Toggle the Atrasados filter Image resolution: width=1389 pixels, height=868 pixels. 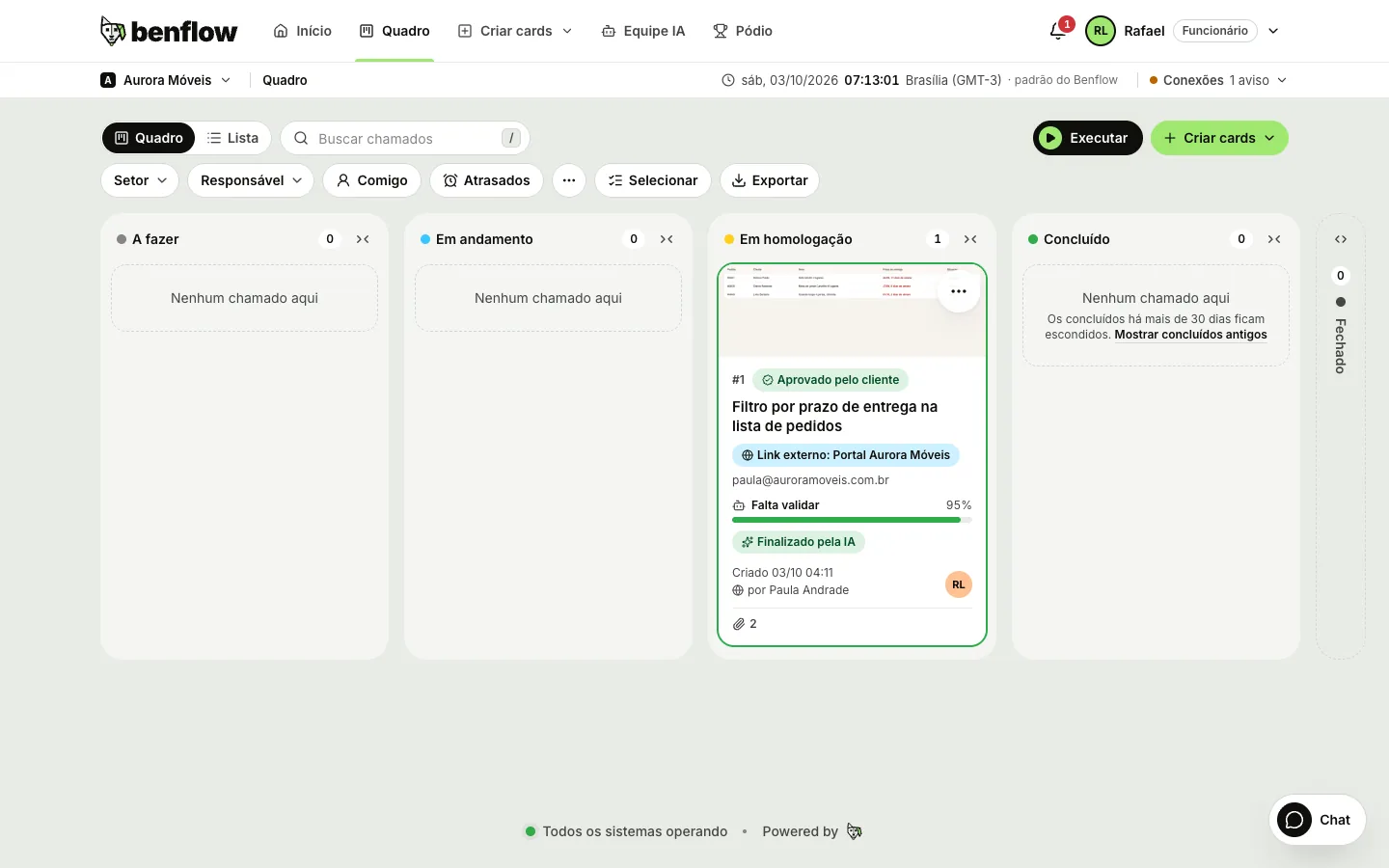tap(486, 180)
